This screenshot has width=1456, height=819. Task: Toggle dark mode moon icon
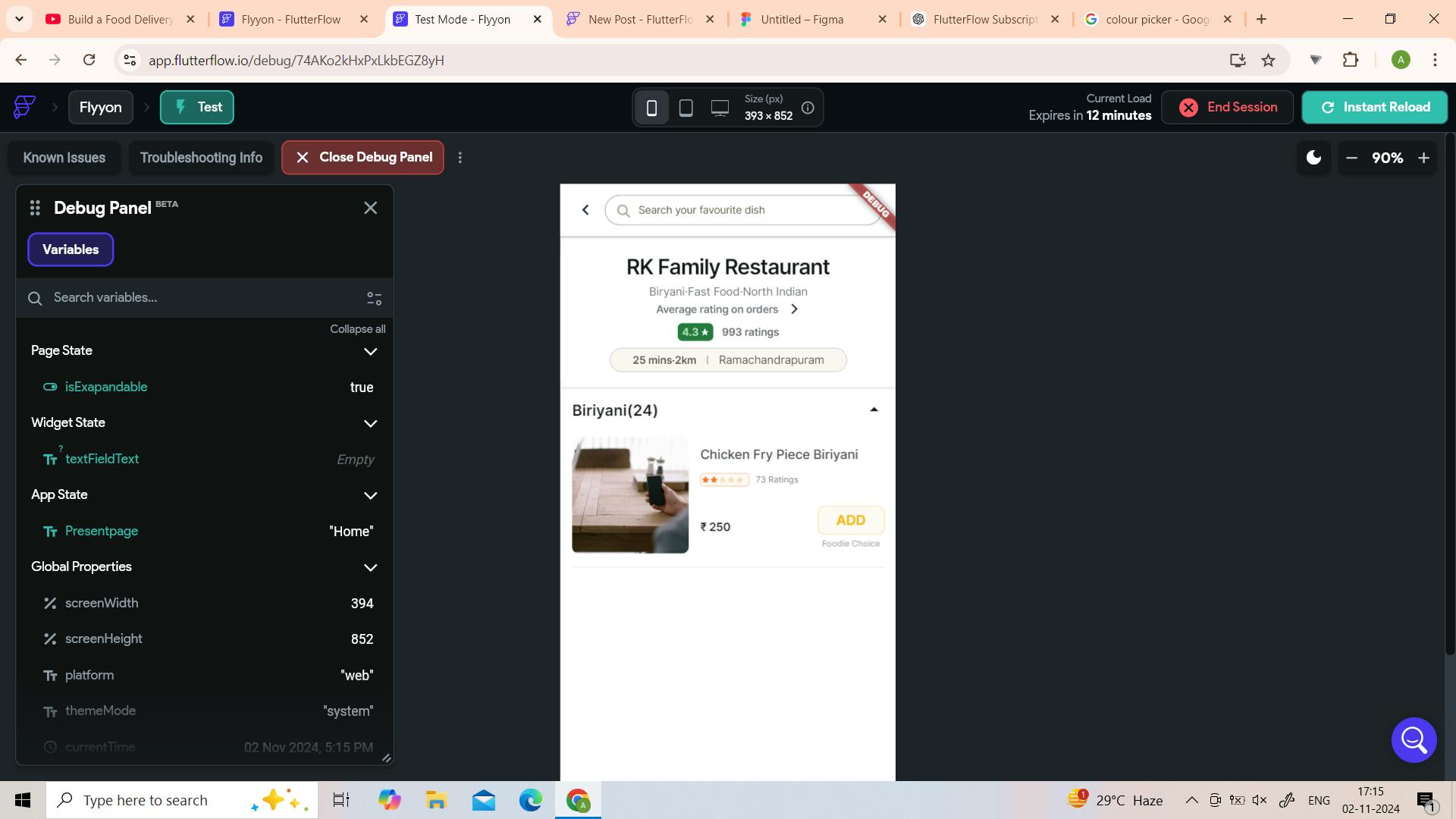point(1313,158)
